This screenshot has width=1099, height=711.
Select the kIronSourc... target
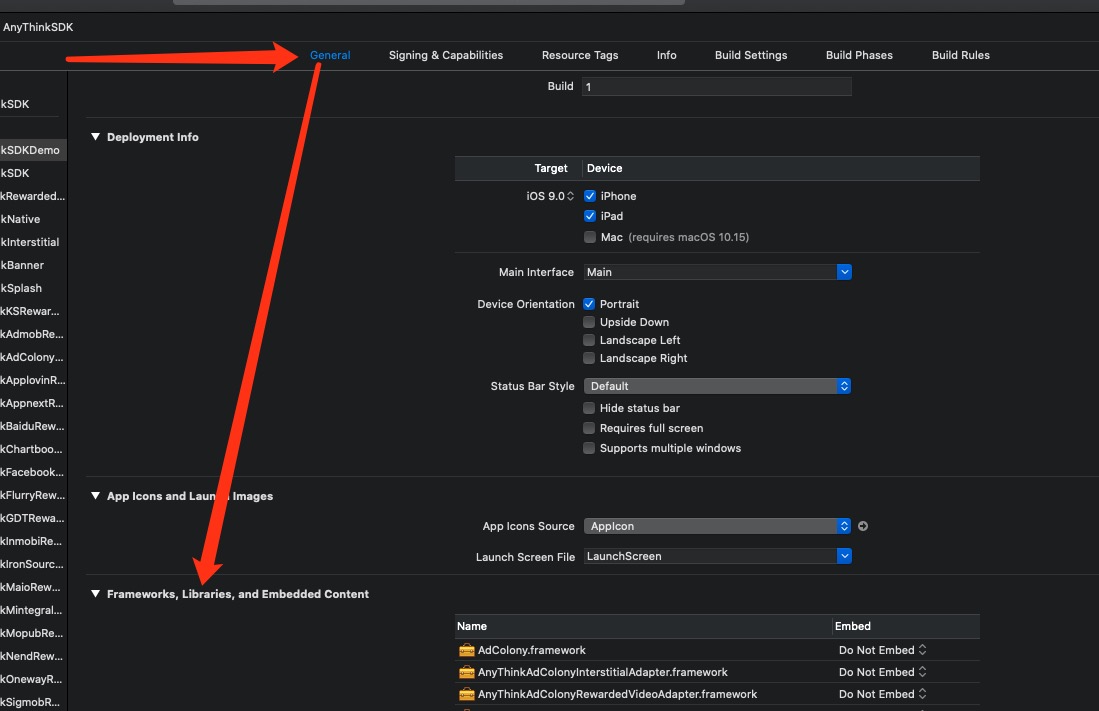33,564
